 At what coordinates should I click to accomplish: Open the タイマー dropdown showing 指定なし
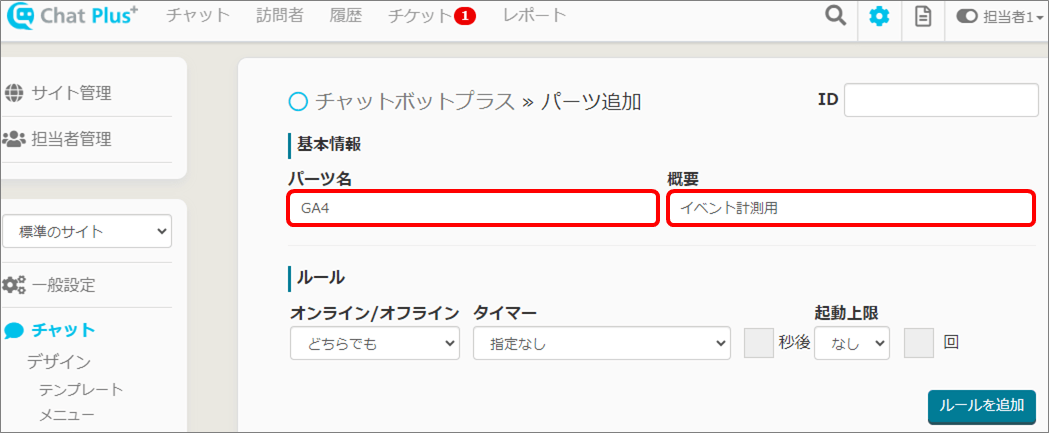click(601, 343)
